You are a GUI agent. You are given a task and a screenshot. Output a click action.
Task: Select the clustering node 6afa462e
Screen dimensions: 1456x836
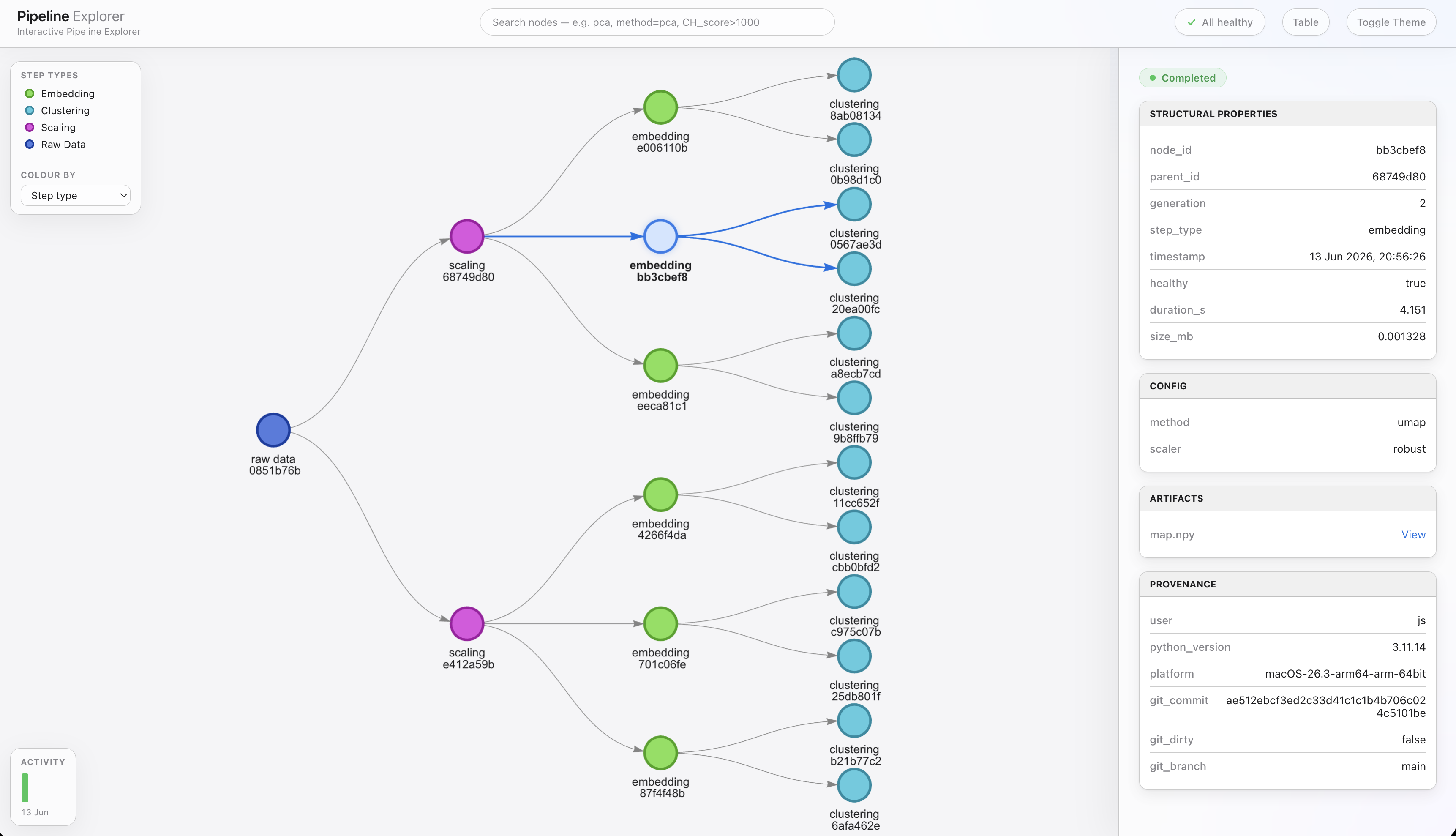(854, 785)
